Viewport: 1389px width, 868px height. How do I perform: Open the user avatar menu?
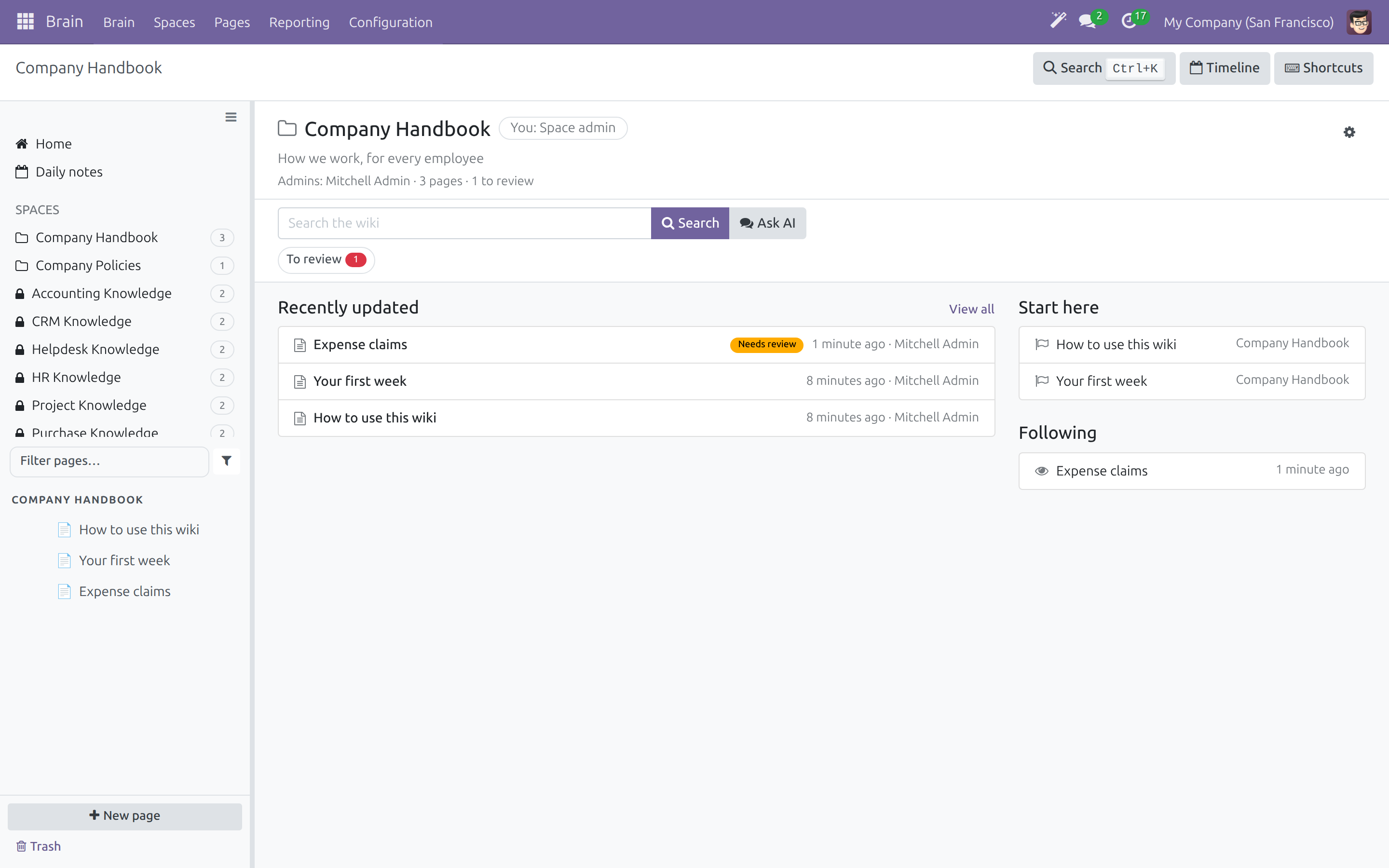(x=1359, y=22)
